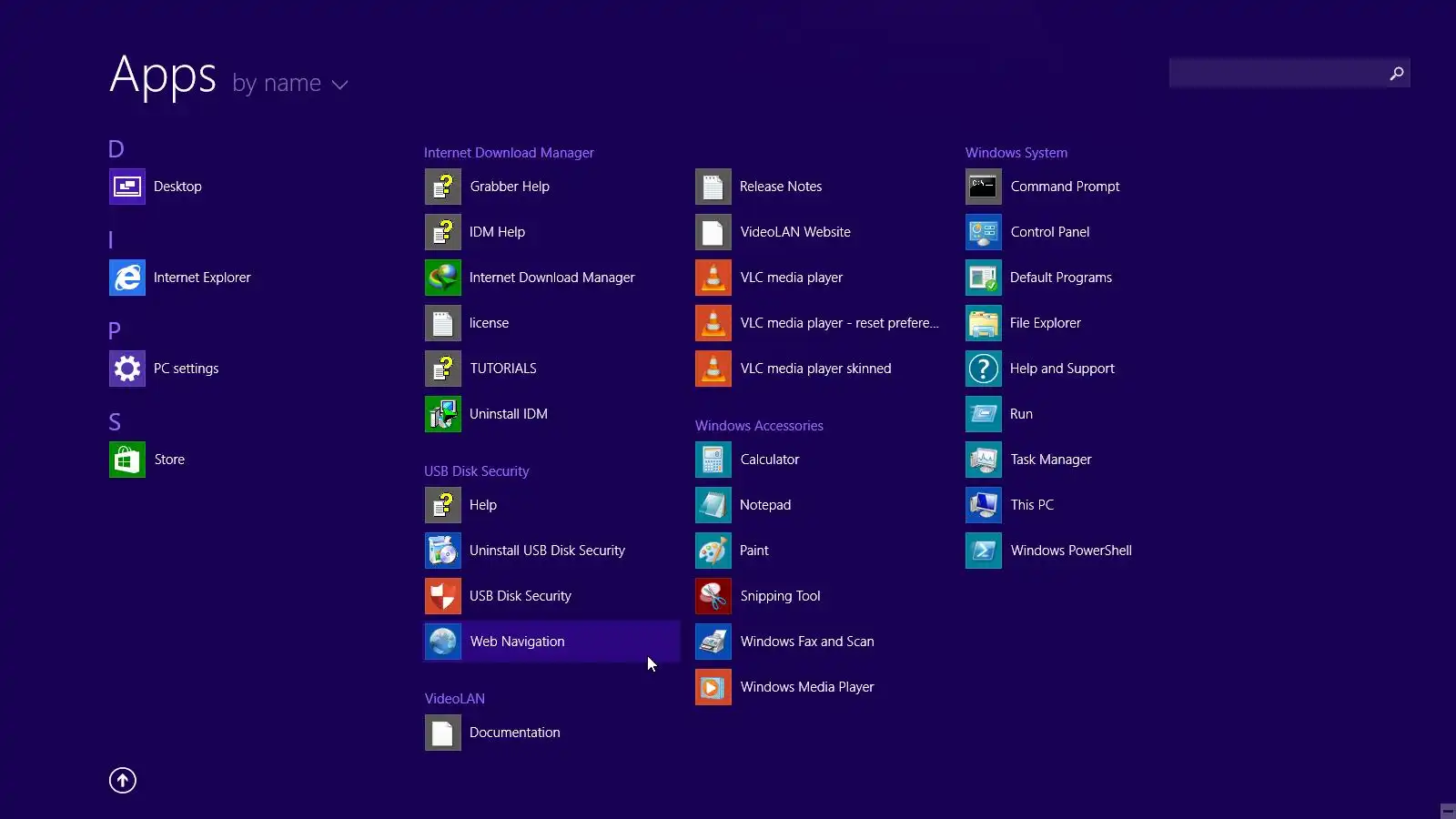Click the zoom-out minus button in corner

coord(1448,811)
